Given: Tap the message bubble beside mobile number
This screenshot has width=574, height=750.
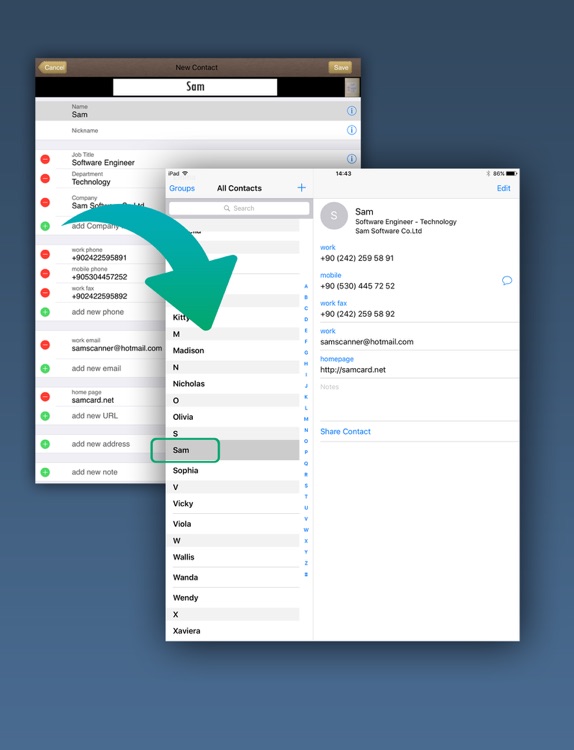Looking at the screenshot, I should 507,280.
